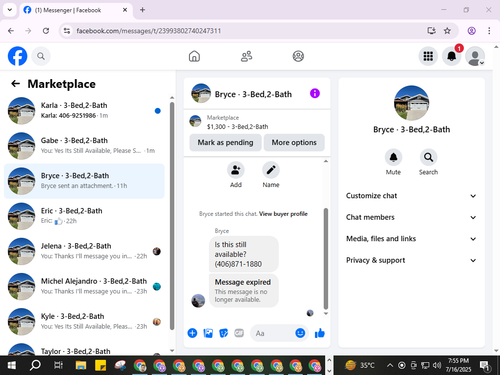This screenshot has height=375, width=500.
Task: Open Jelena 3-Bed,2-Bath conversation
Action: click(x=84, y=251)
